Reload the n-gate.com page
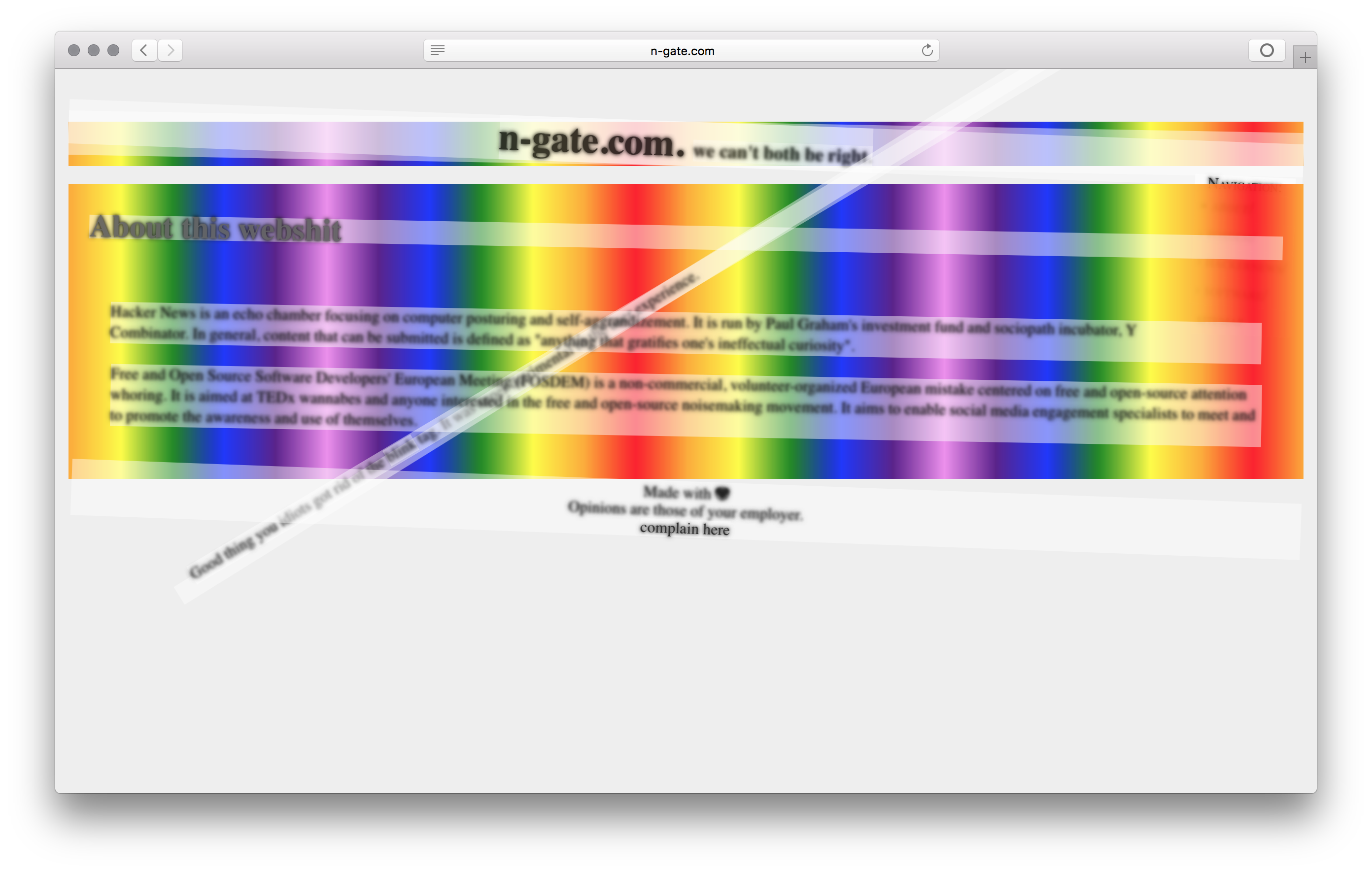 927,50
